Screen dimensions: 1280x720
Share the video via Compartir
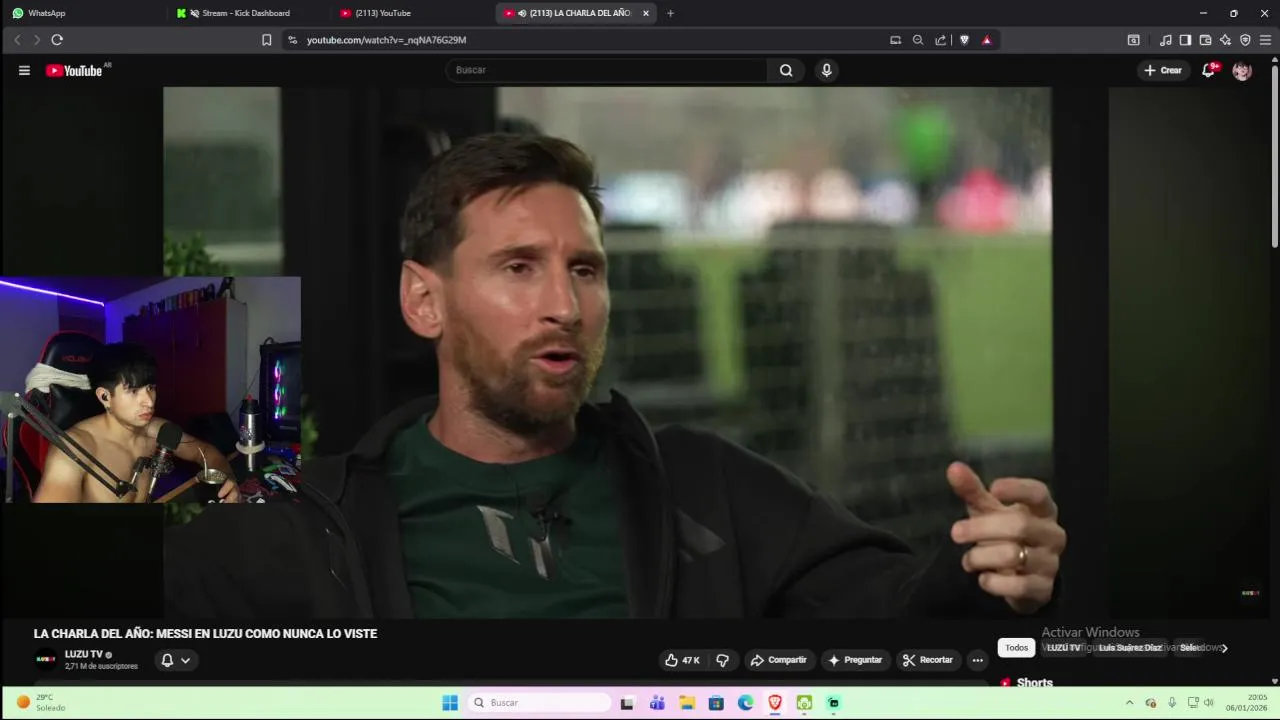779,660
